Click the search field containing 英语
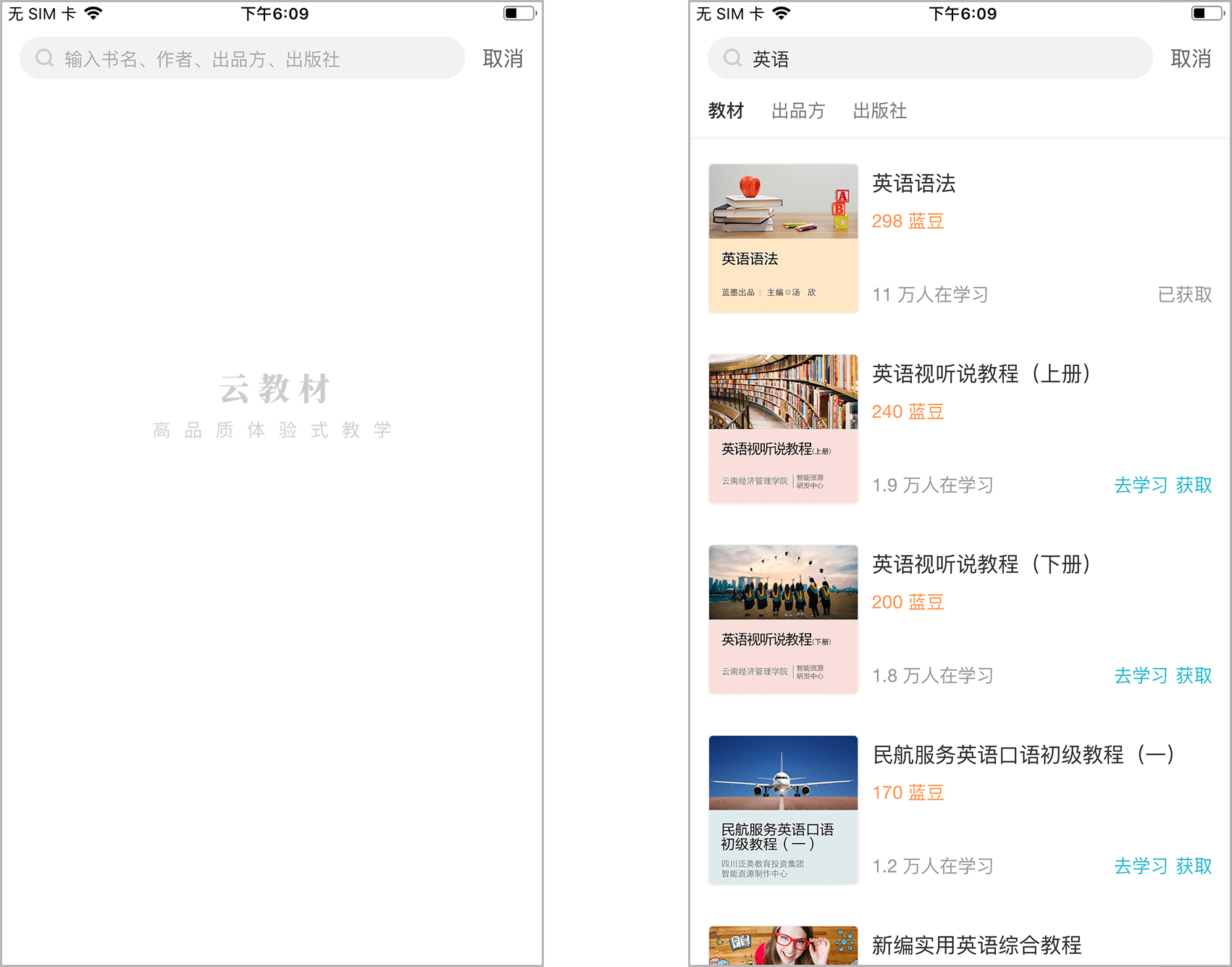Image resolution: width=1232 pixels, height=967 pixels. [x=930, y=58]
